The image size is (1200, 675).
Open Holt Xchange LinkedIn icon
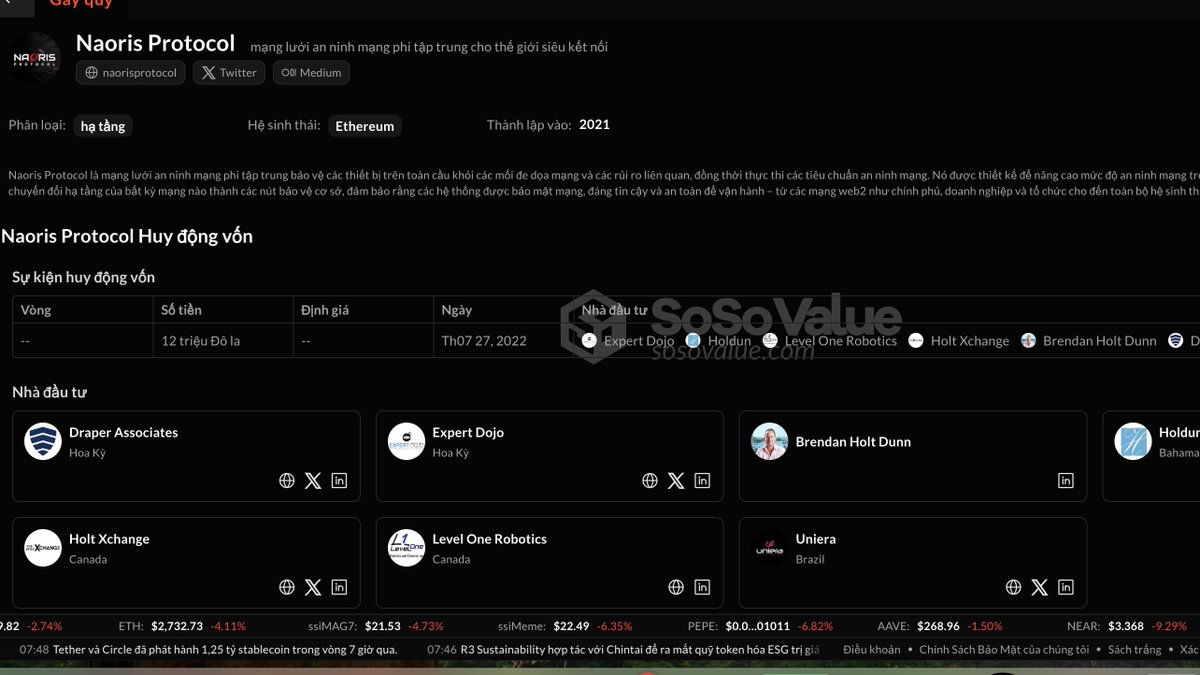point(339,587)
